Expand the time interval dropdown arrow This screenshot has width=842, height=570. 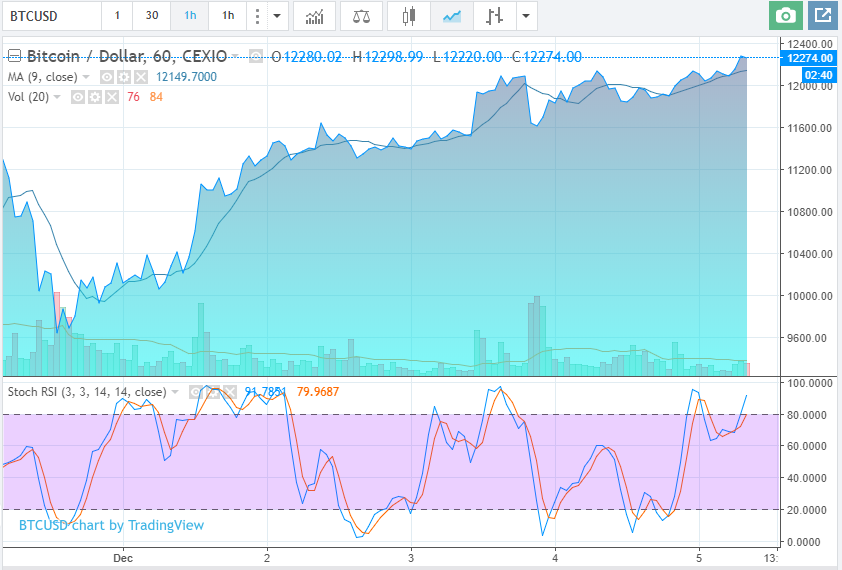tap(277, 16)
